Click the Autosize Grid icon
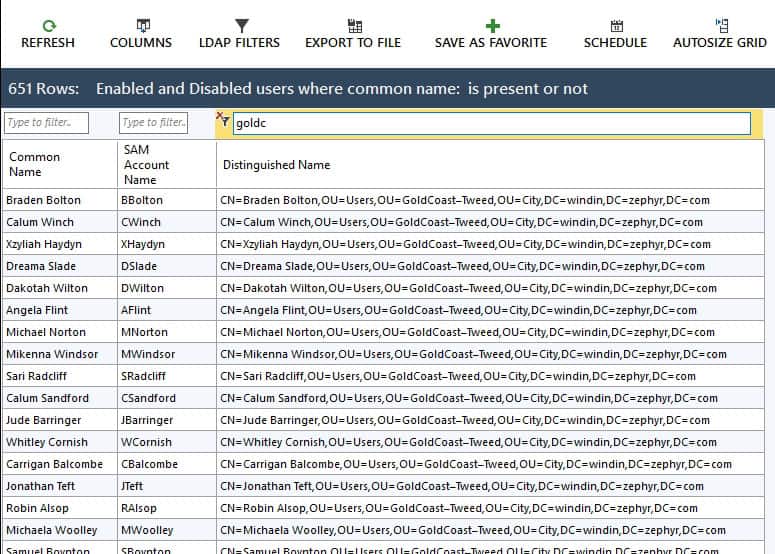This screenshot has height=554, width=775. (x=722, y=25)
